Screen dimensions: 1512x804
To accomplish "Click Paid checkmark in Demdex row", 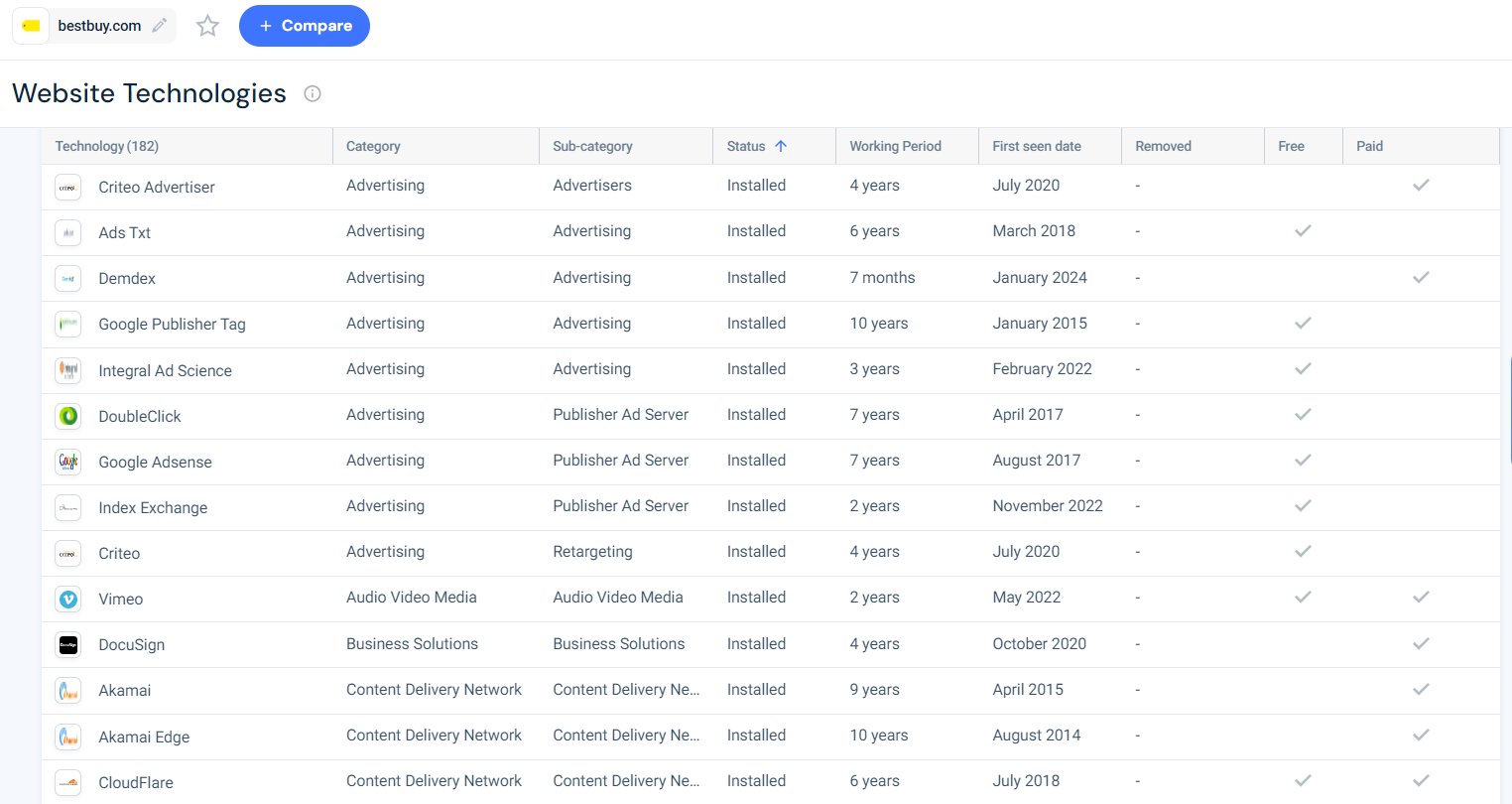I will click(x=1421, y=277).
